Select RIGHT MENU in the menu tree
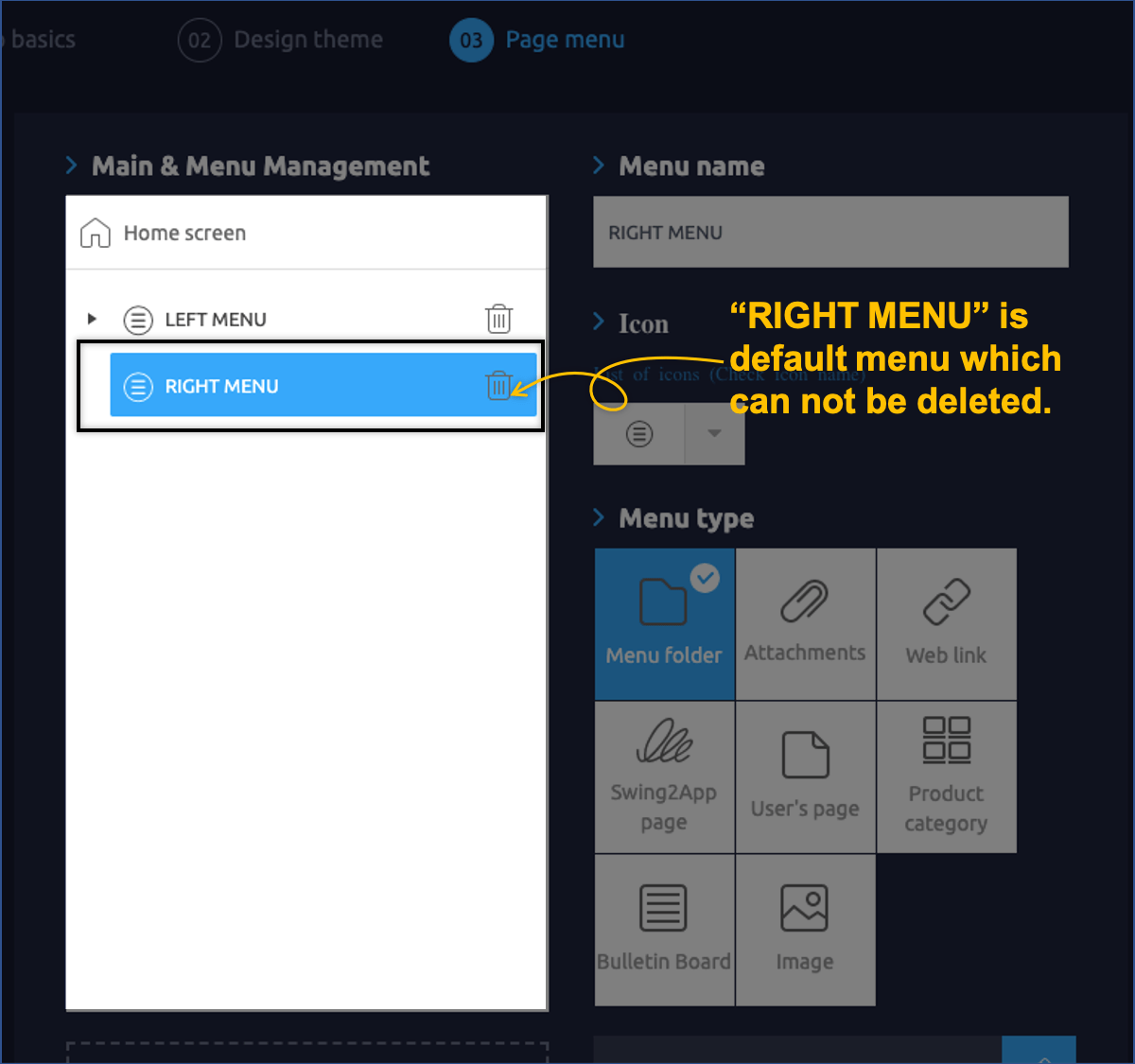This screenshot has height=1064, width=1135. (221, 386)
